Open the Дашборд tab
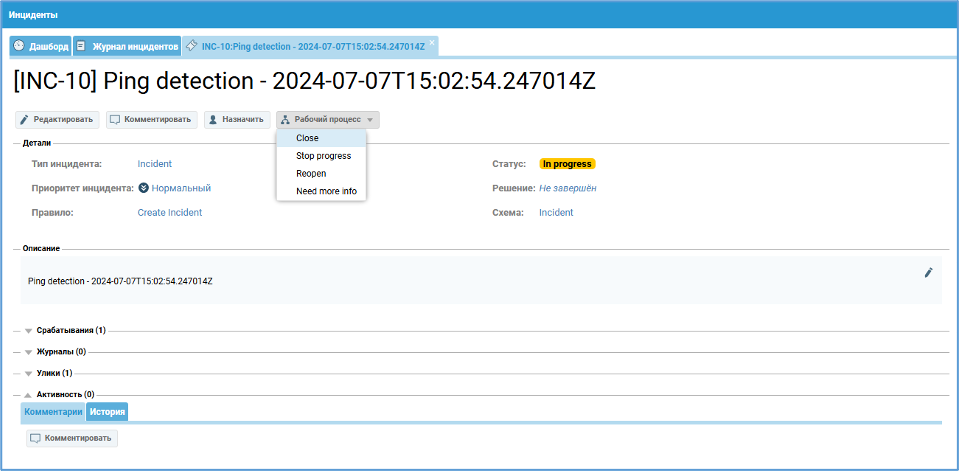Viewport: 960px width, 472px height. coord(40,46)
